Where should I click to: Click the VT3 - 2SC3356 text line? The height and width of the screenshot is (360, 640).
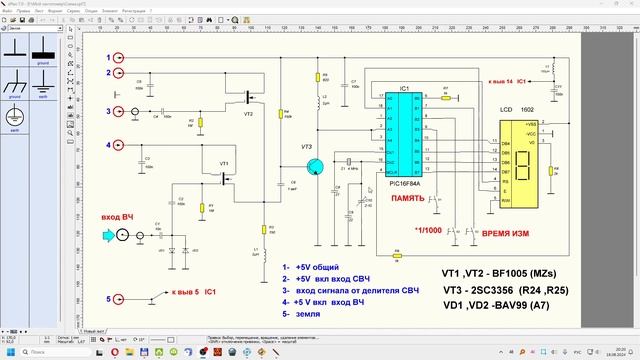[x=506, y=290]
